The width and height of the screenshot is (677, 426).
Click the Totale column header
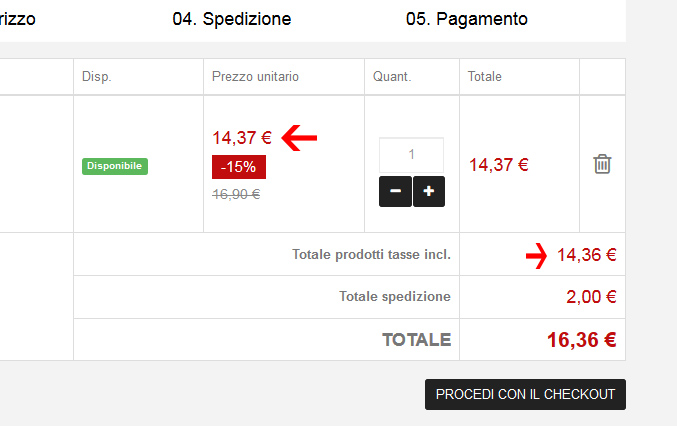click(x=484, y=77)
